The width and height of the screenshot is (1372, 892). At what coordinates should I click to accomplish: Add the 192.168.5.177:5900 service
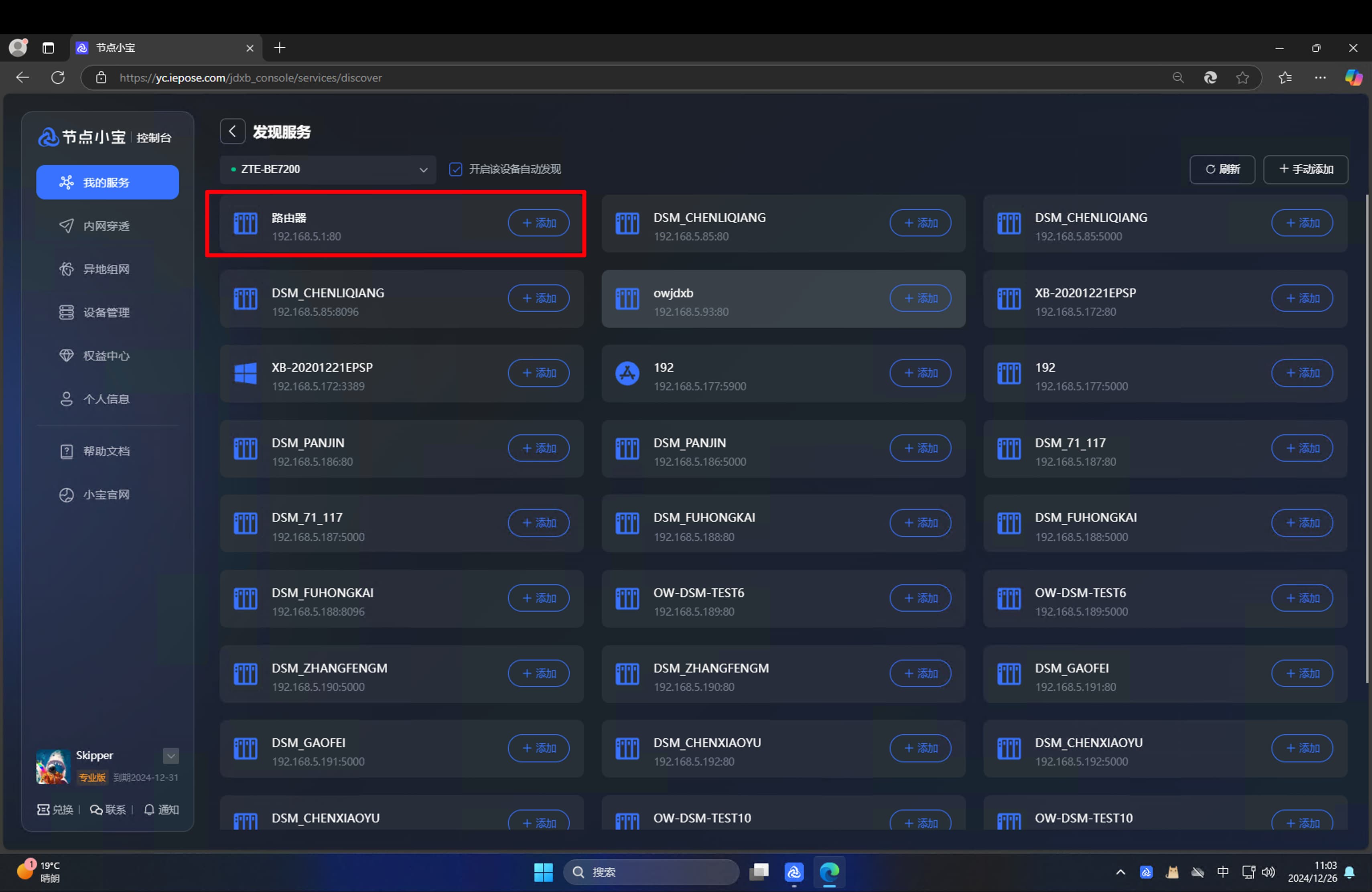pyautogui.click(x=920, y=373)
